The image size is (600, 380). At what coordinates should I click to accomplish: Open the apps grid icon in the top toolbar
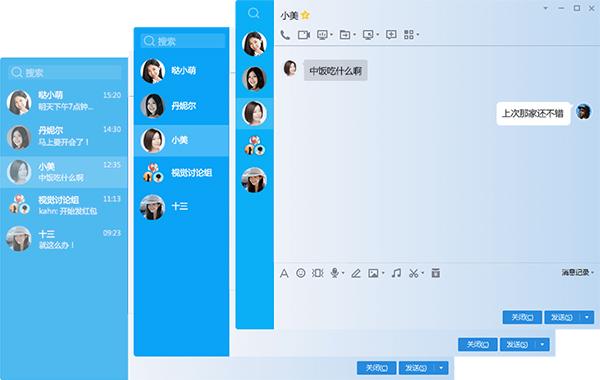(409, 35)
